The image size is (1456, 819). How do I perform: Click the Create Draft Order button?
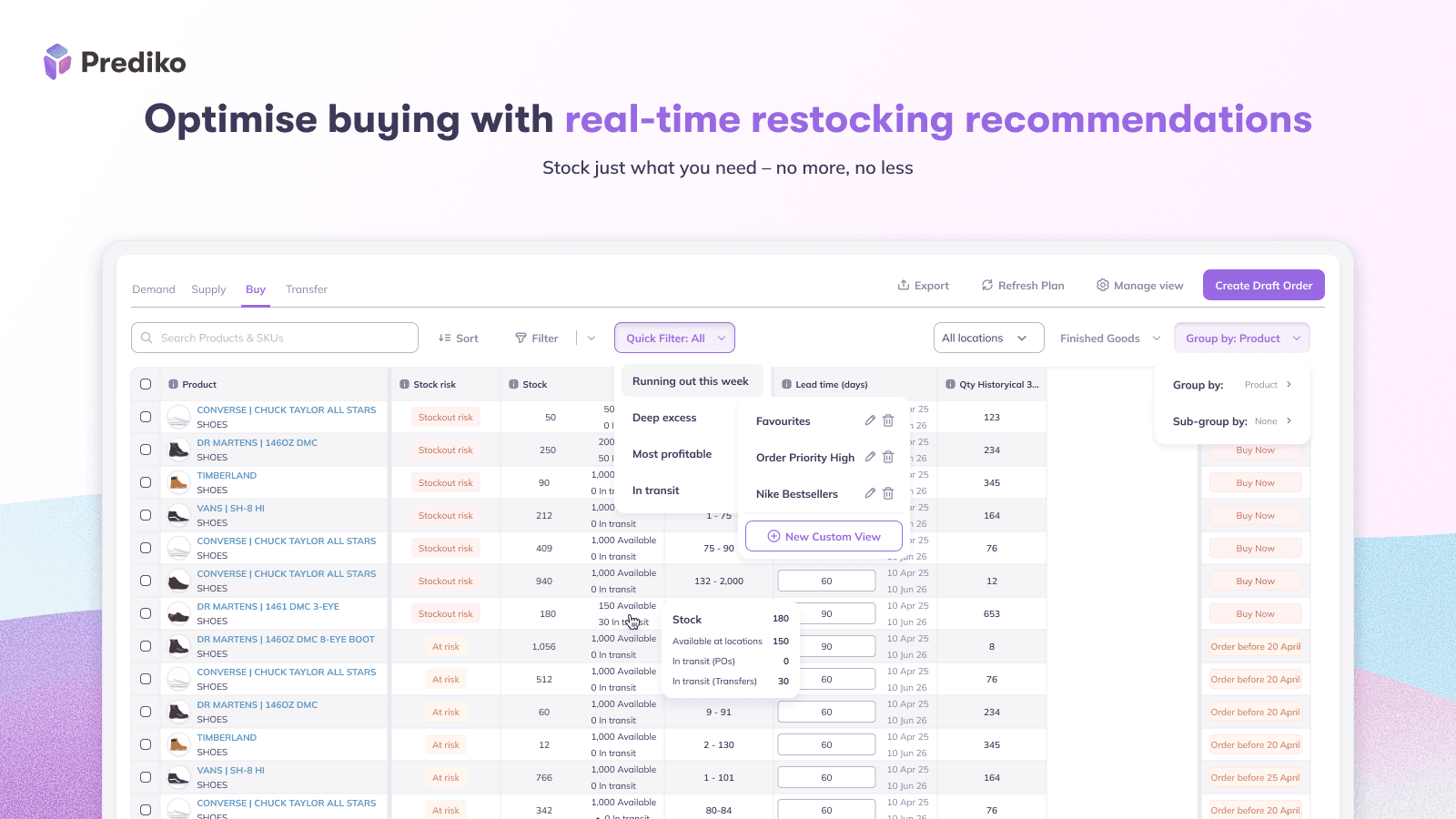click(1264, 285)
